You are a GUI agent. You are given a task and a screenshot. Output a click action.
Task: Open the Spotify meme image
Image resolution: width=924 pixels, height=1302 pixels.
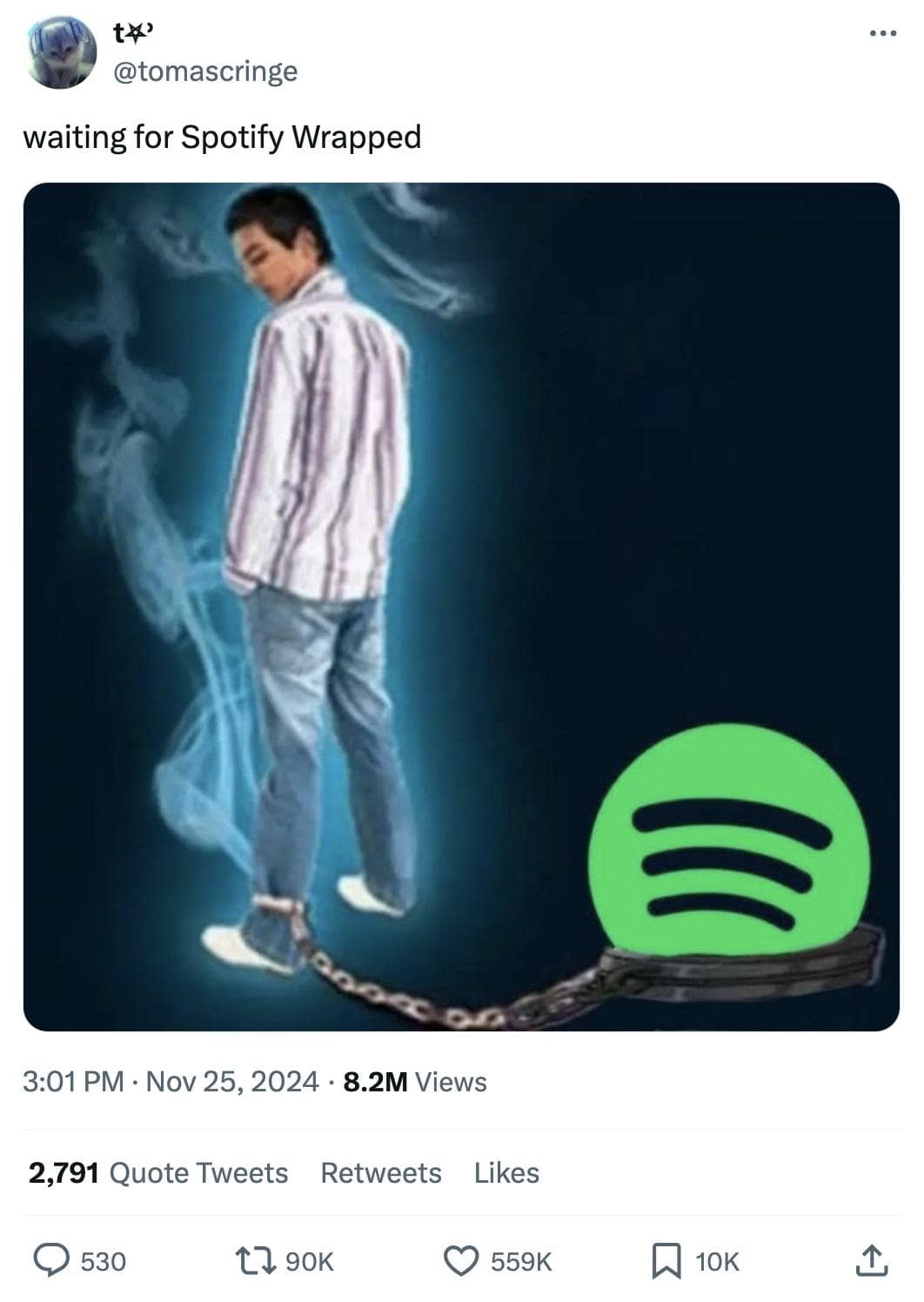click(461, 607)
